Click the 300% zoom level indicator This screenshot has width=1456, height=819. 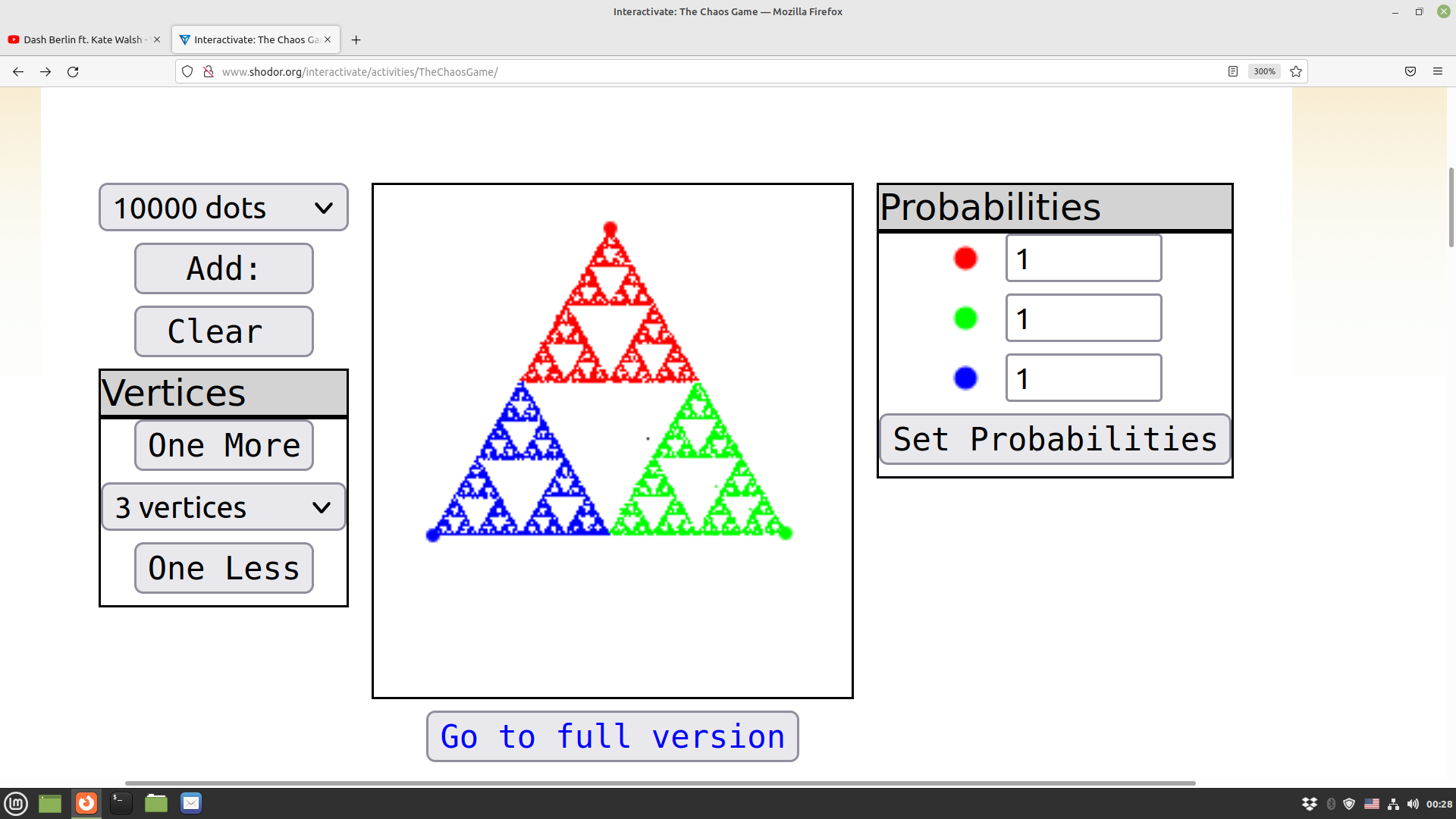click(x=1264, y=71)
